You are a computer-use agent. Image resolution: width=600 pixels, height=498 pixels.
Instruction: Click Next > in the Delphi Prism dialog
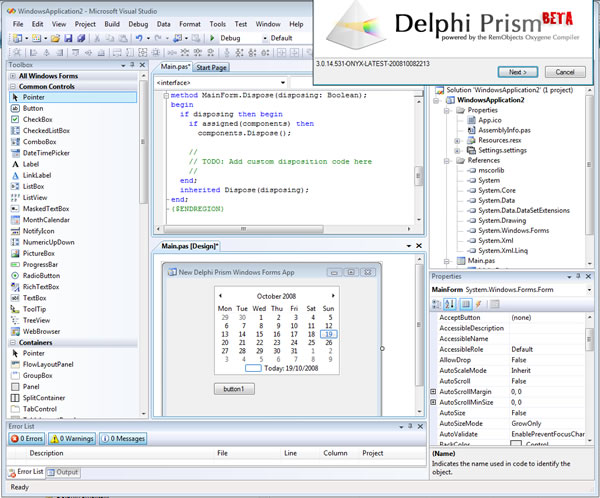[518, 72]
